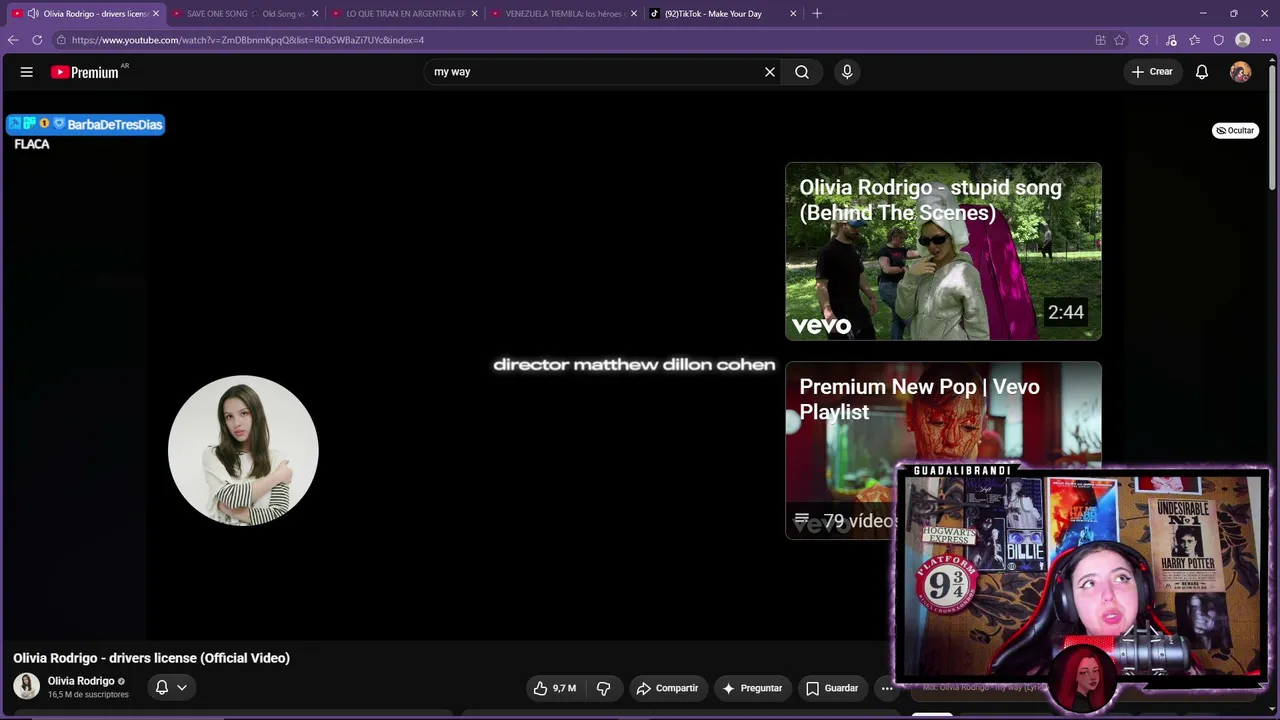Image resolution: width=1280 pixels, height=720 pixels.
Task: Mute audio on the Olivia Rodrigo tab
Action: [33, 14]
